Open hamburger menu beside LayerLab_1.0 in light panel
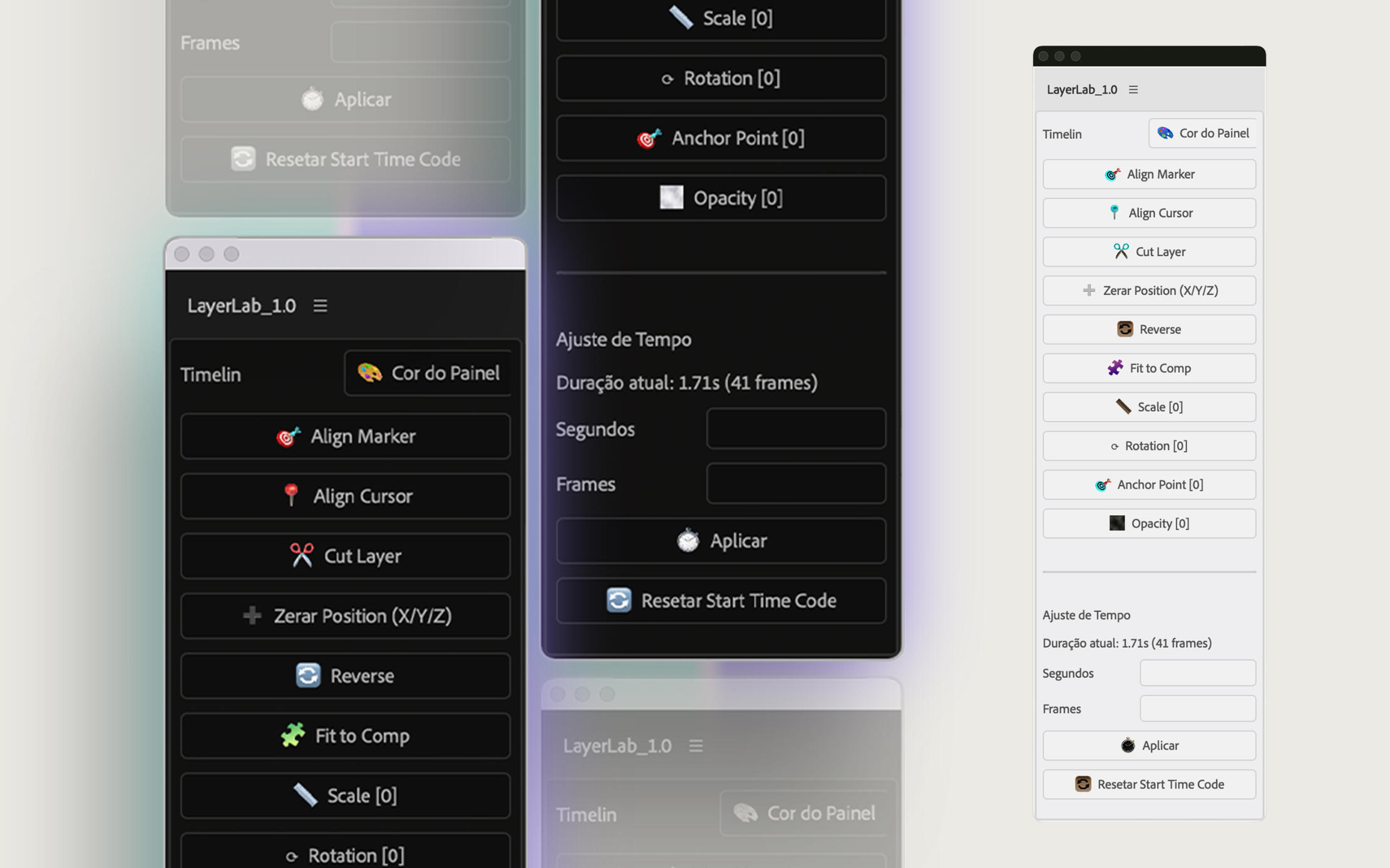The width and height of the screenshot is (1390, 868). coord(1133,89)
